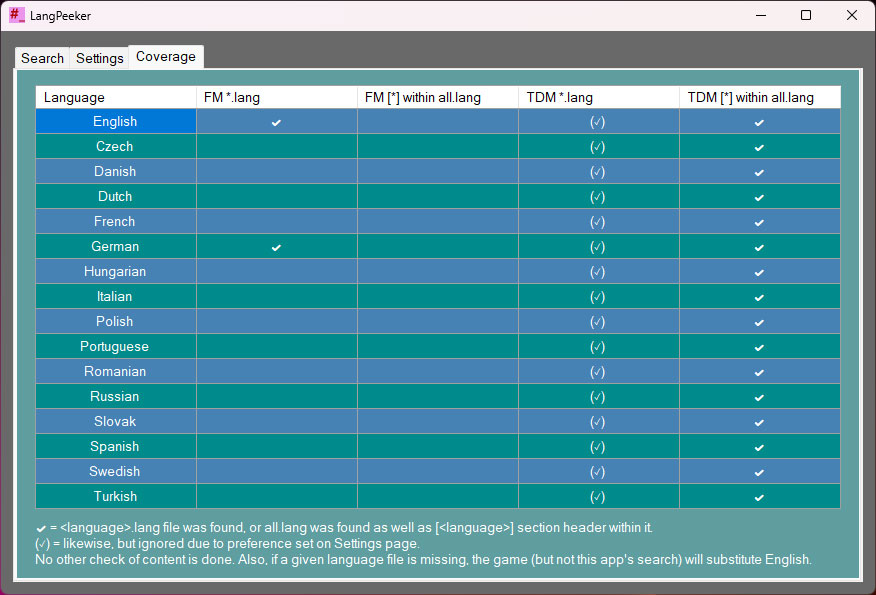The width and height of the screenshot is (876, 595).
Task: Click the FM *.lang column header
Action: pos(276,97)
